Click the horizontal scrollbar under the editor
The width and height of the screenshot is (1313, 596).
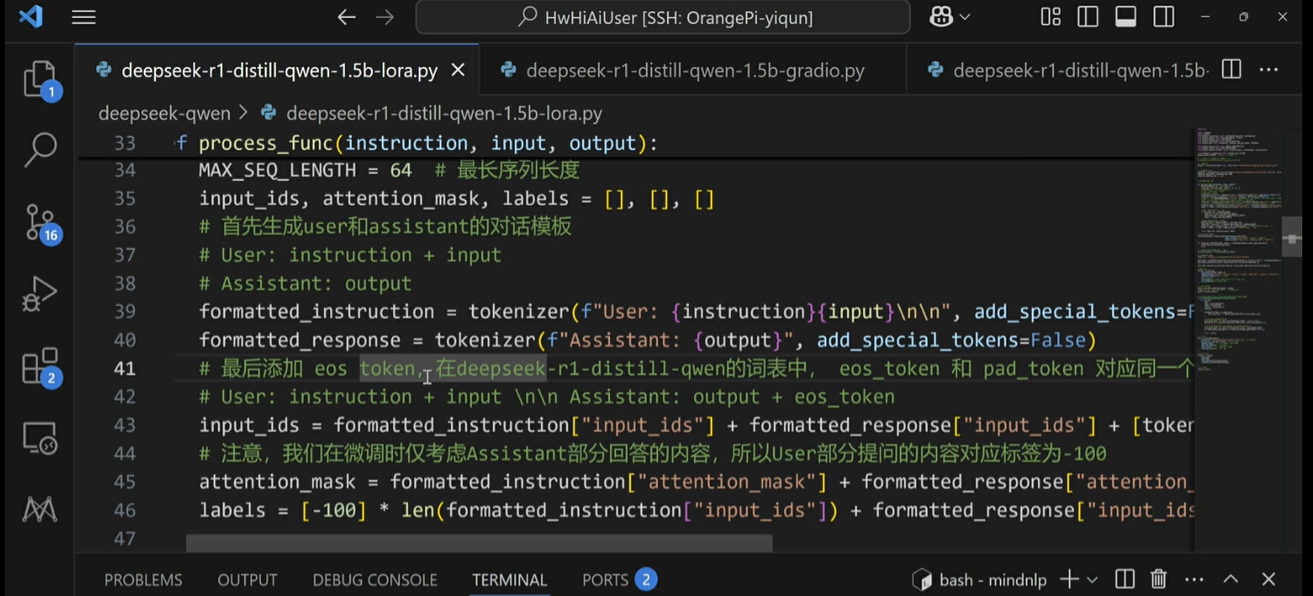(479, 543)
